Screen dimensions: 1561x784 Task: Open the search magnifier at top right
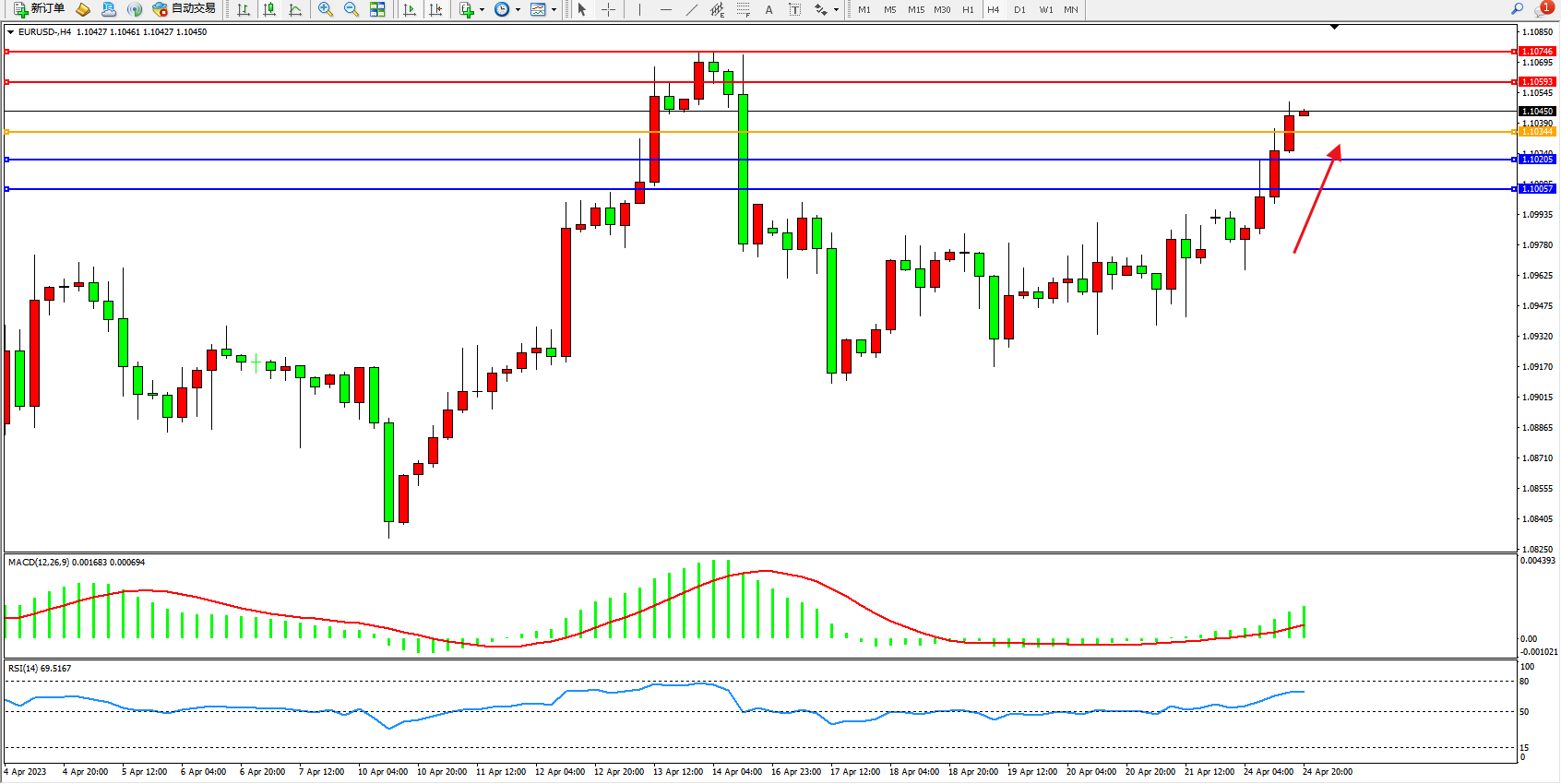tap(1517, 8)
